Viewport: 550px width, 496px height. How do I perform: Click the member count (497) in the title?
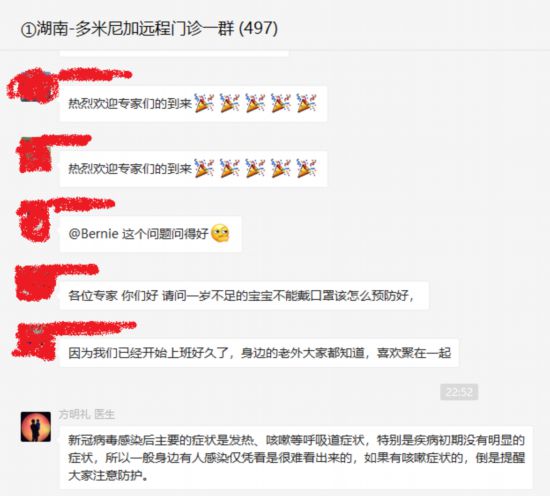pos(259,28)
